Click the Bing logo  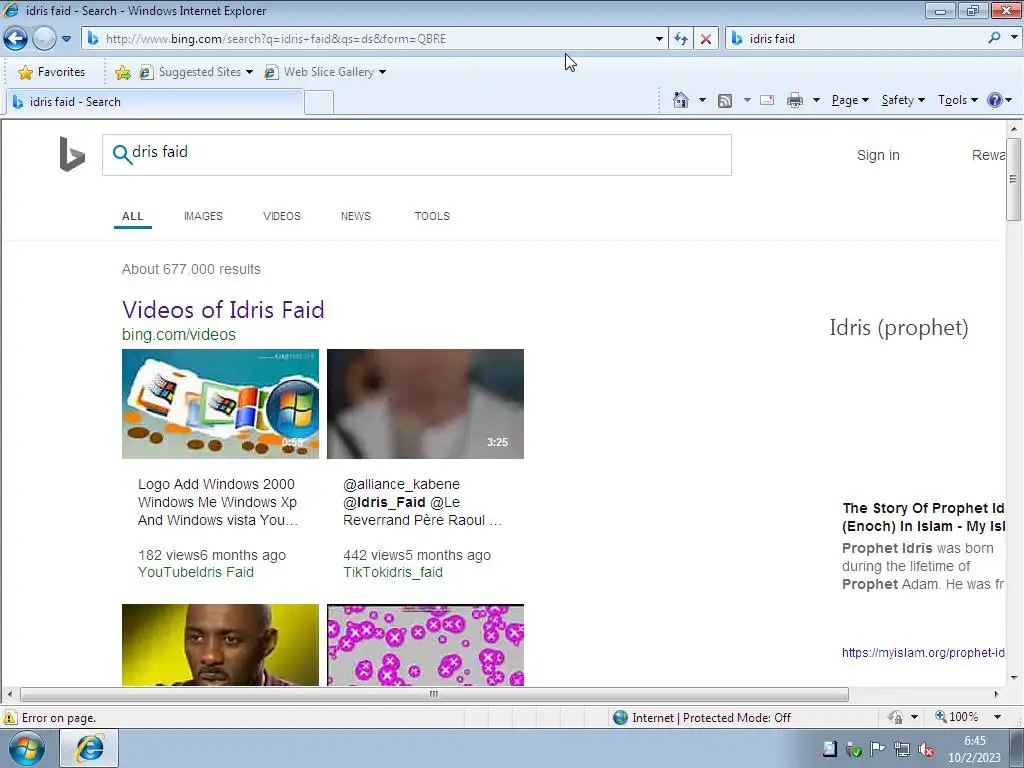click(x=72, y=154)
